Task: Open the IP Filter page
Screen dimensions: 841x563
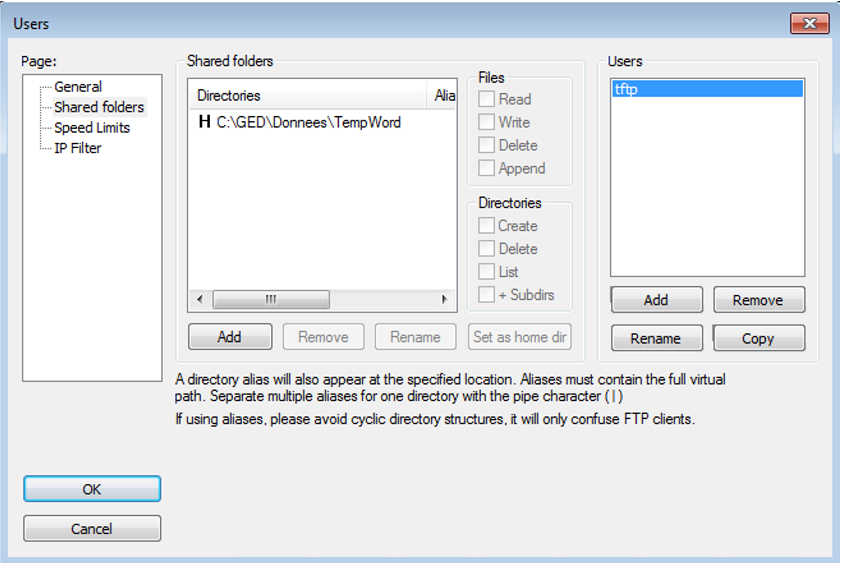Action: click(x=77, y=148)
